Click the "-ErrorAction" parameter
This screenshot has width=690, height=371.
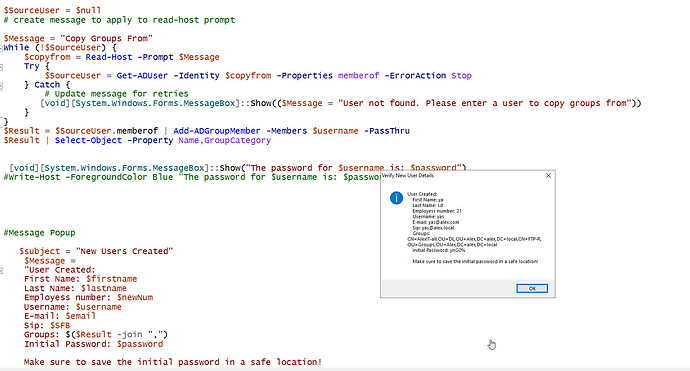coord(415,75)
